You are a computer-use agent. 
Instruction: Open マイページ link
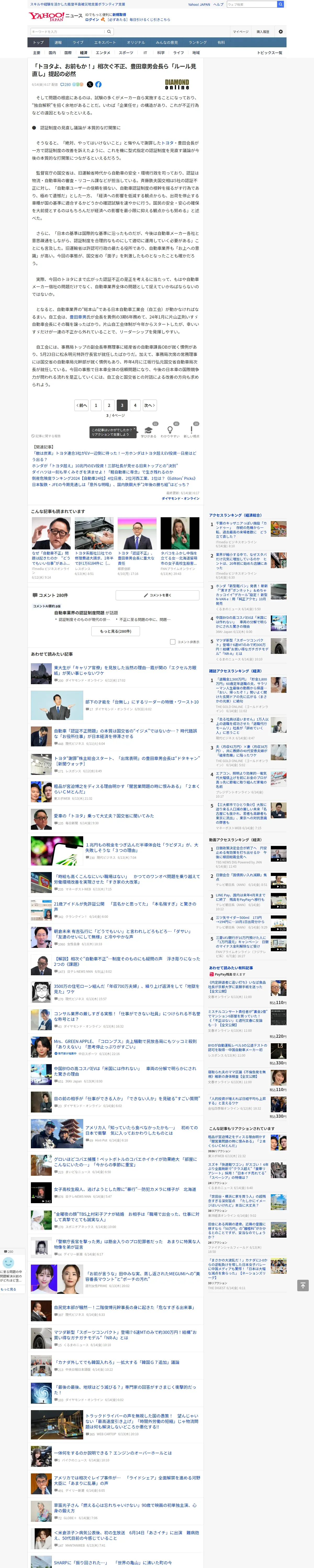click(x=240, y=32)
